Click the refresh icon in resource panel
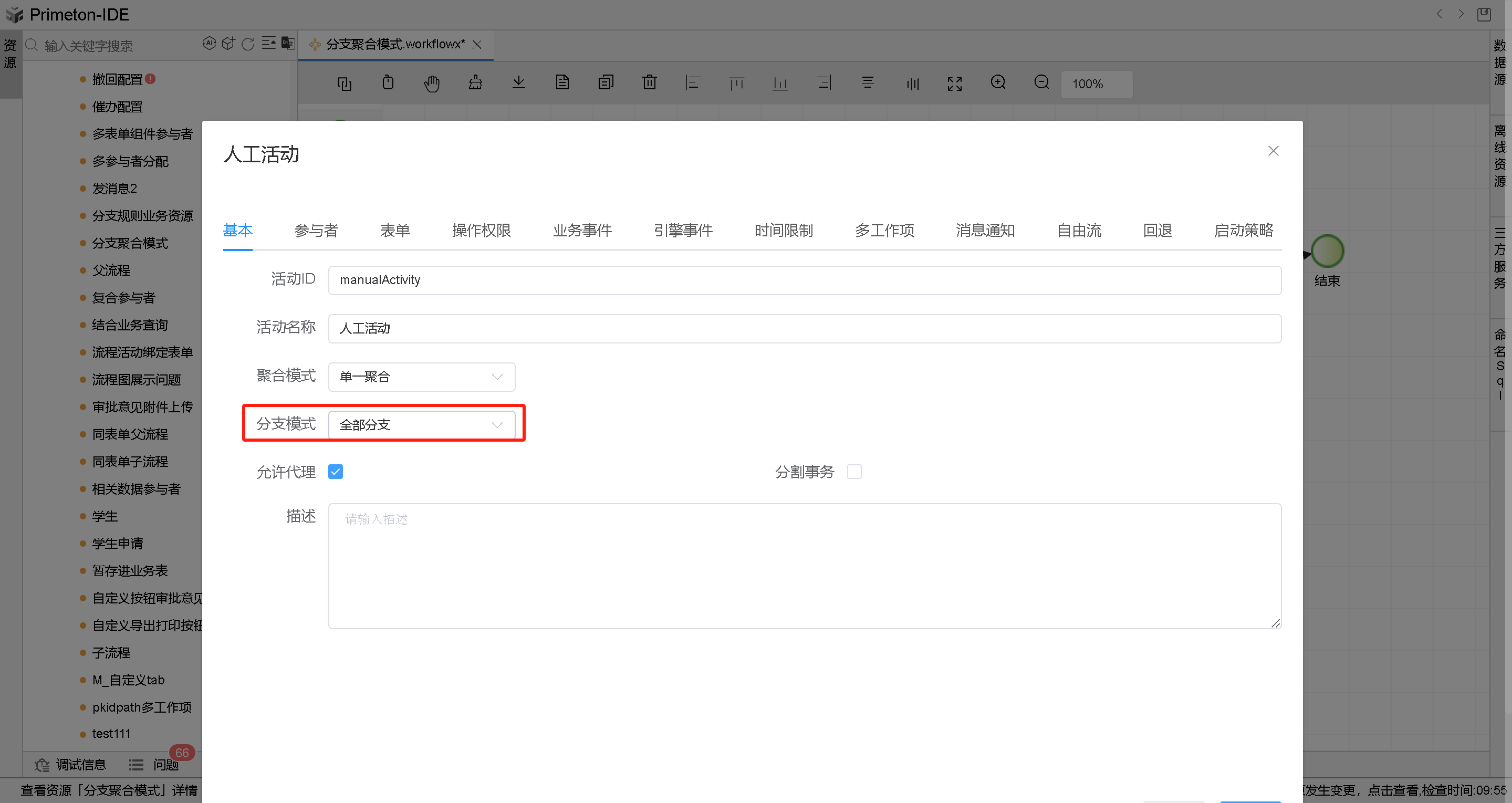 coord(248,44)
